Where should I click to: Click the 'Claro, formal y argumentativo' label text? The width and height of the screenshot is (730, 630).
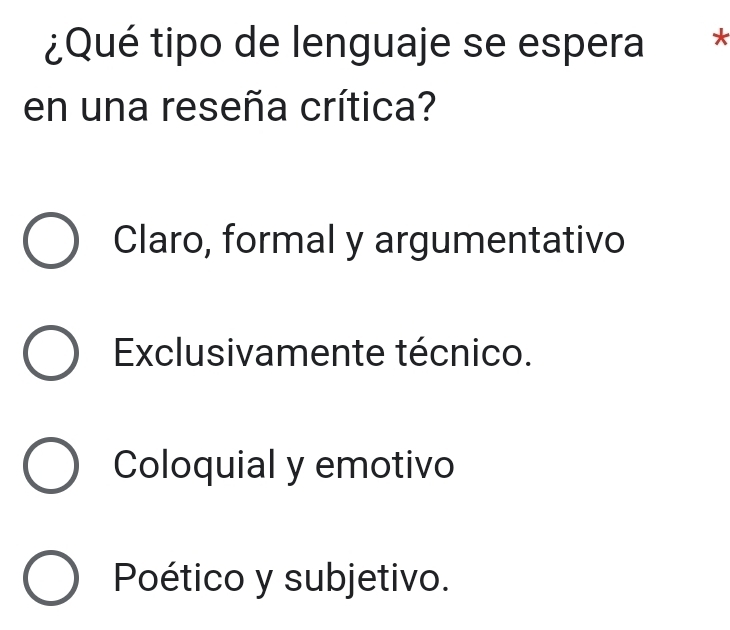(x=369, y=241)
